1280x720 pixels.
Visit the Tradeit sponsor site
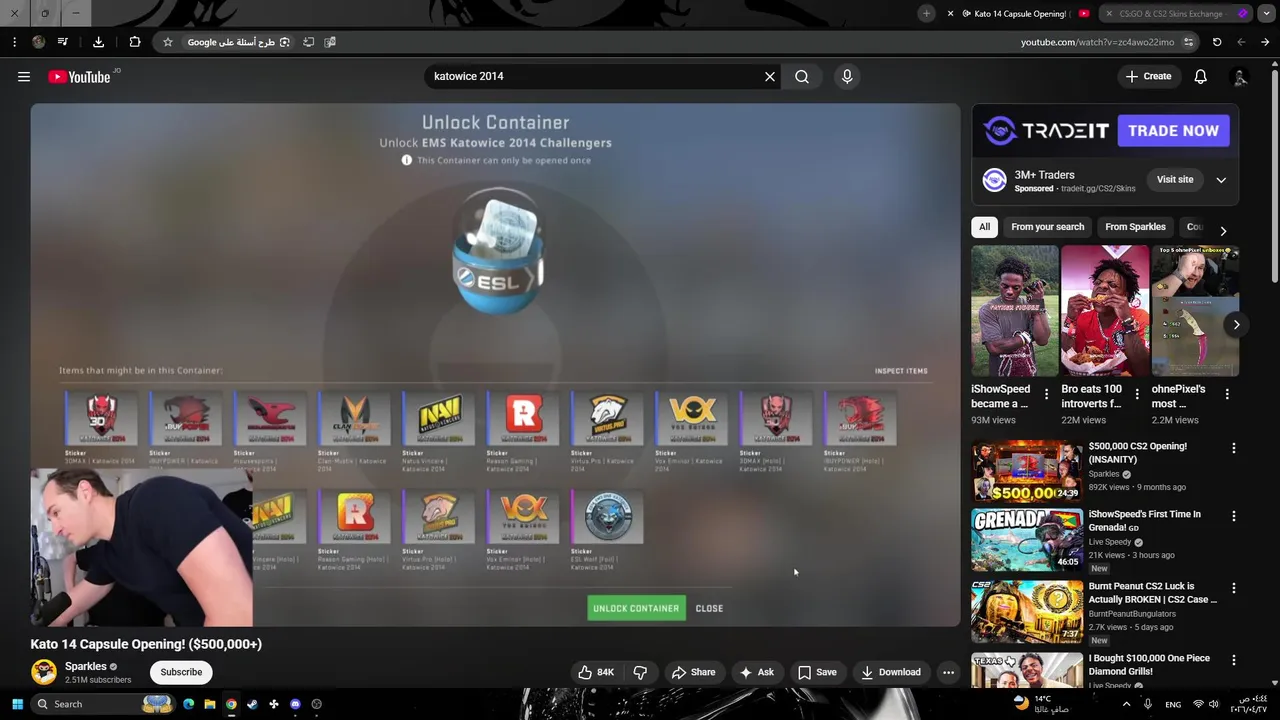coord(1175,180)
